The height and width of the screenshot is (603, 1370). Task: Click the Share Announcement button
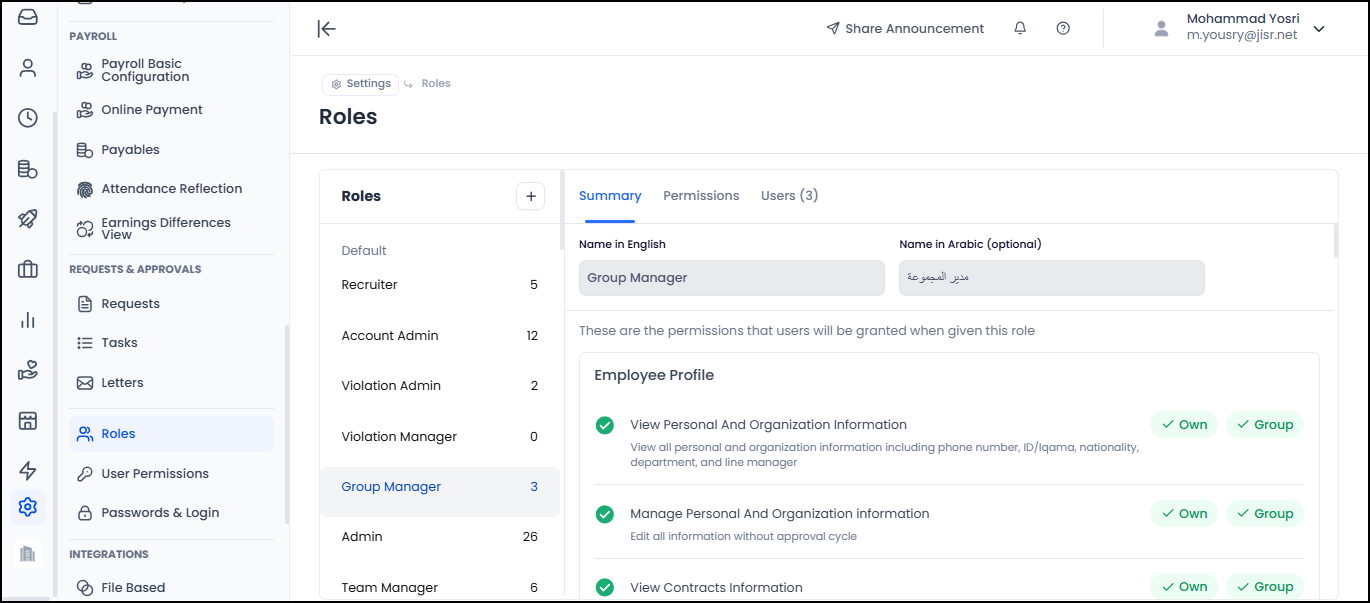(905, 28)
